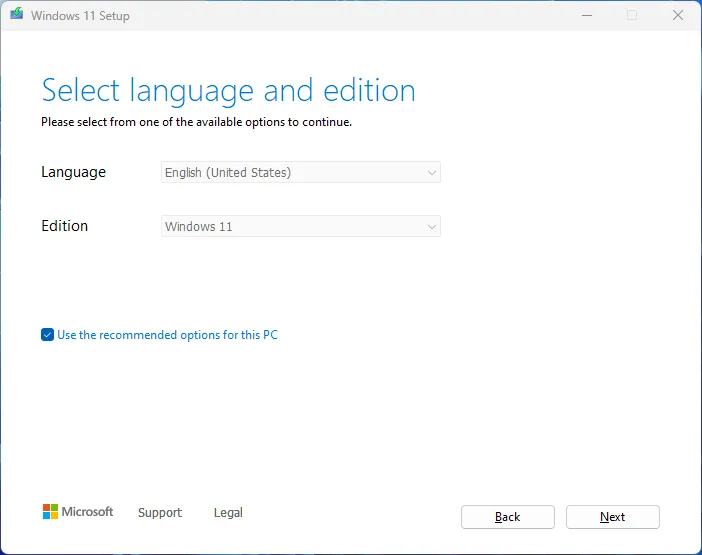Open the Language combo box showing English (United States)

click(x=300, y=173)
